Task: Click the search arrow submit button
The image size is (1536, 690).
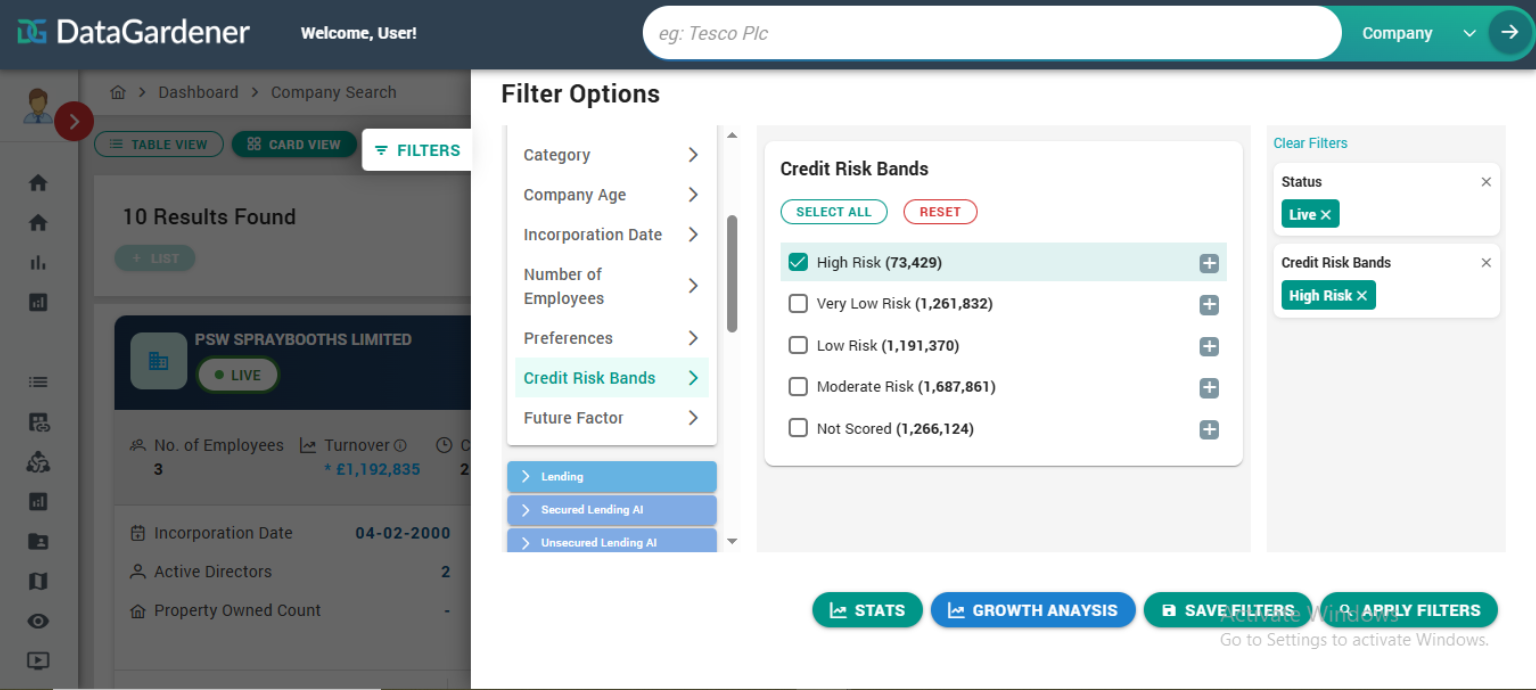Action: pyautogui.click(x=1509, y=33)
